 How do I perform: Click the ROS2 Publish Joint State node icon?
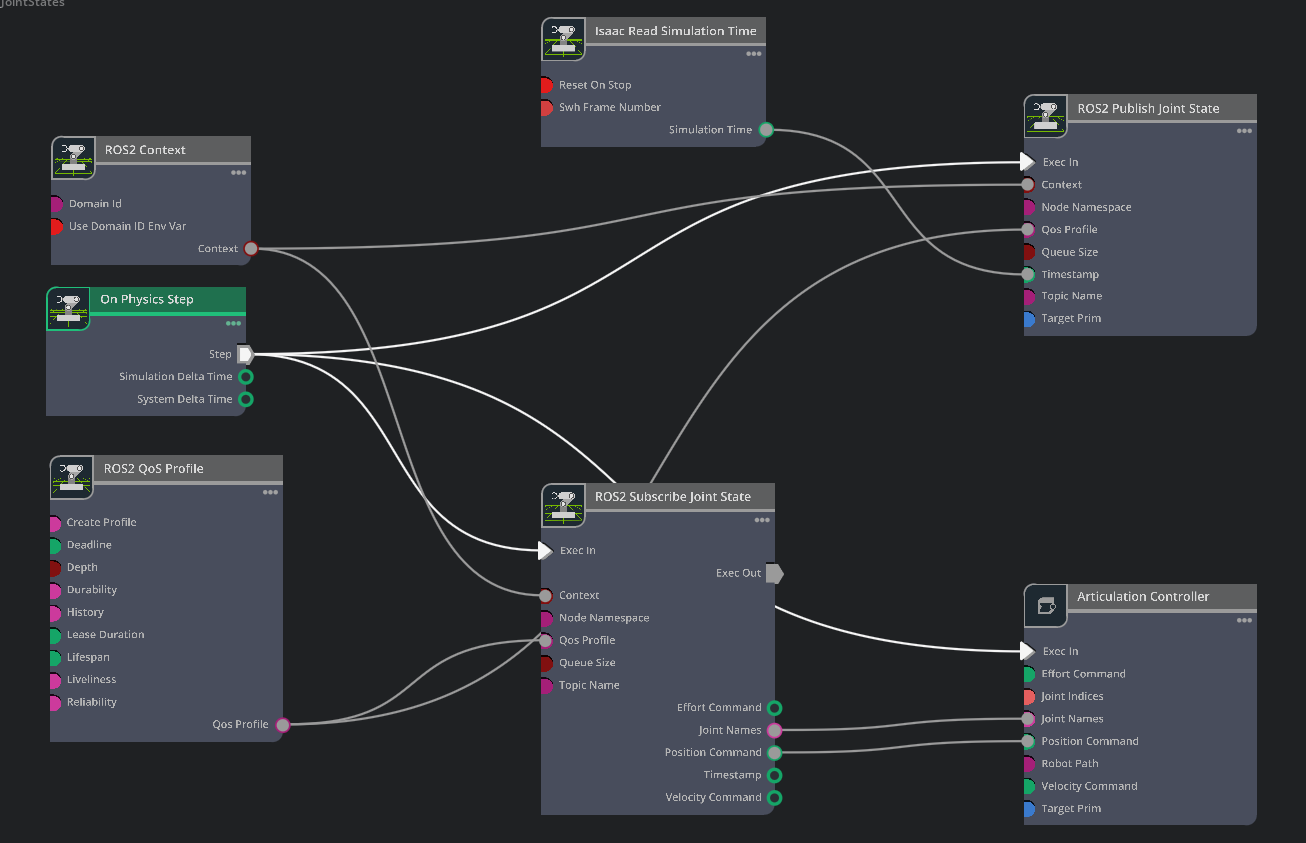(1046, 116)
